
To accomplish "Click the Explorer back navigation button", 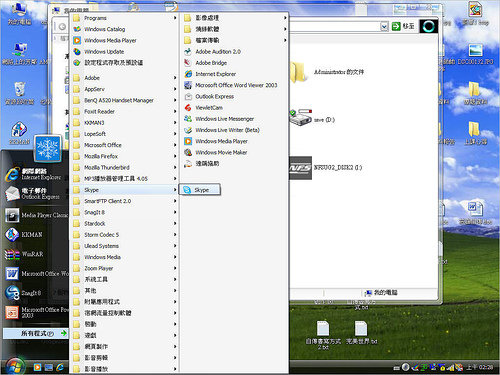I will (62, 27).
